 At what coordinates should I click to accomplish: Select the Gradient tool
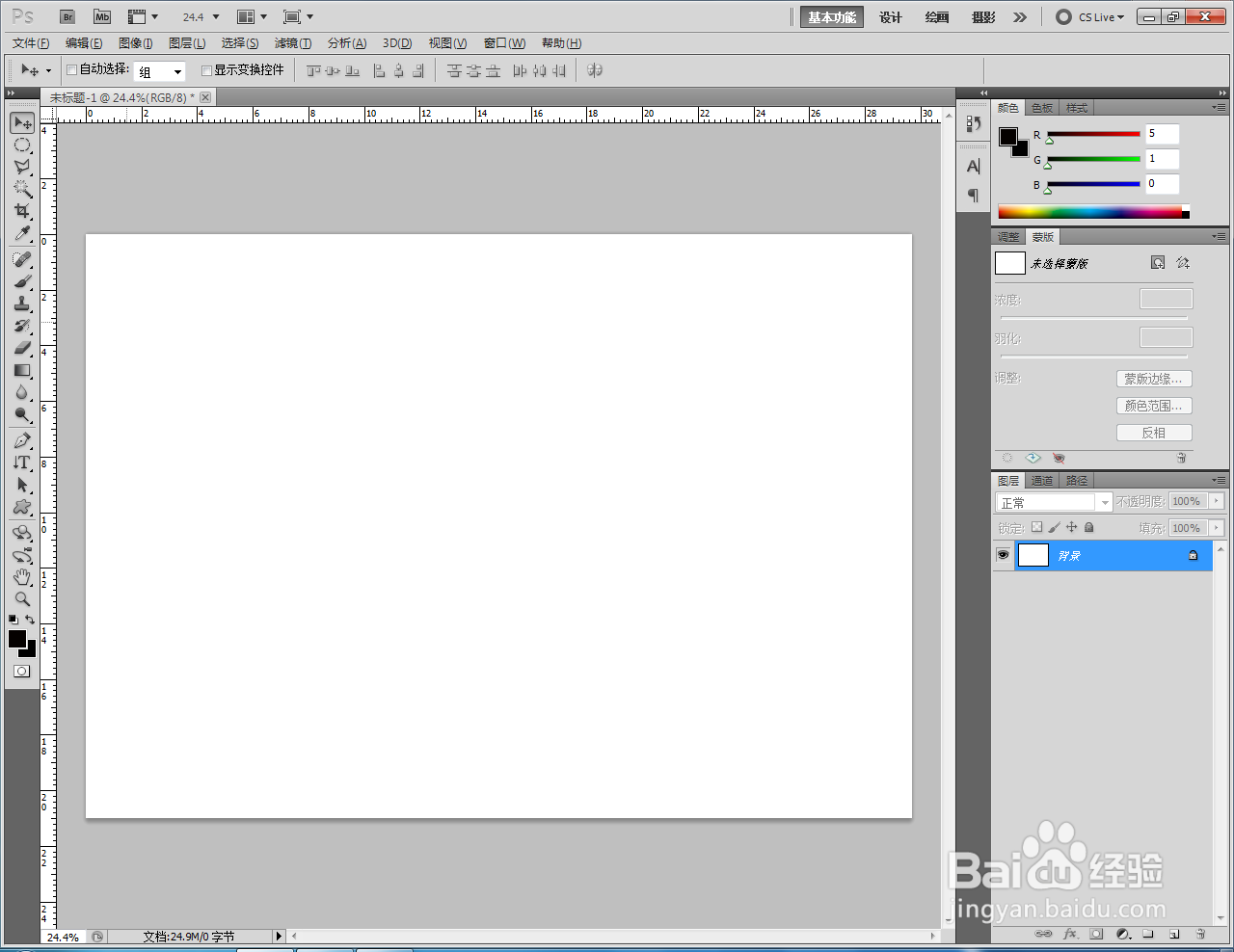point(22,370)
